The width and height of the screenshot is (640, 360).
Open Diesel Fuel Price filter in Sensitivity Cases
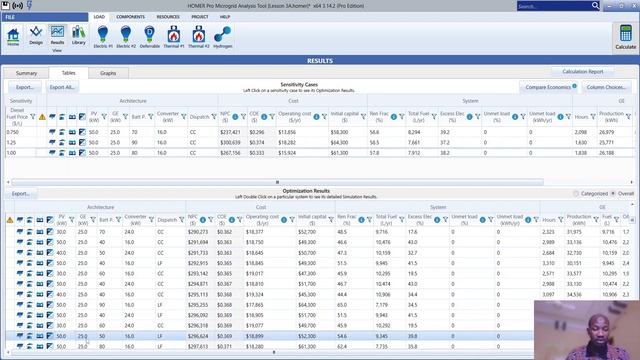pyautogui.click(x=33, y=117)
